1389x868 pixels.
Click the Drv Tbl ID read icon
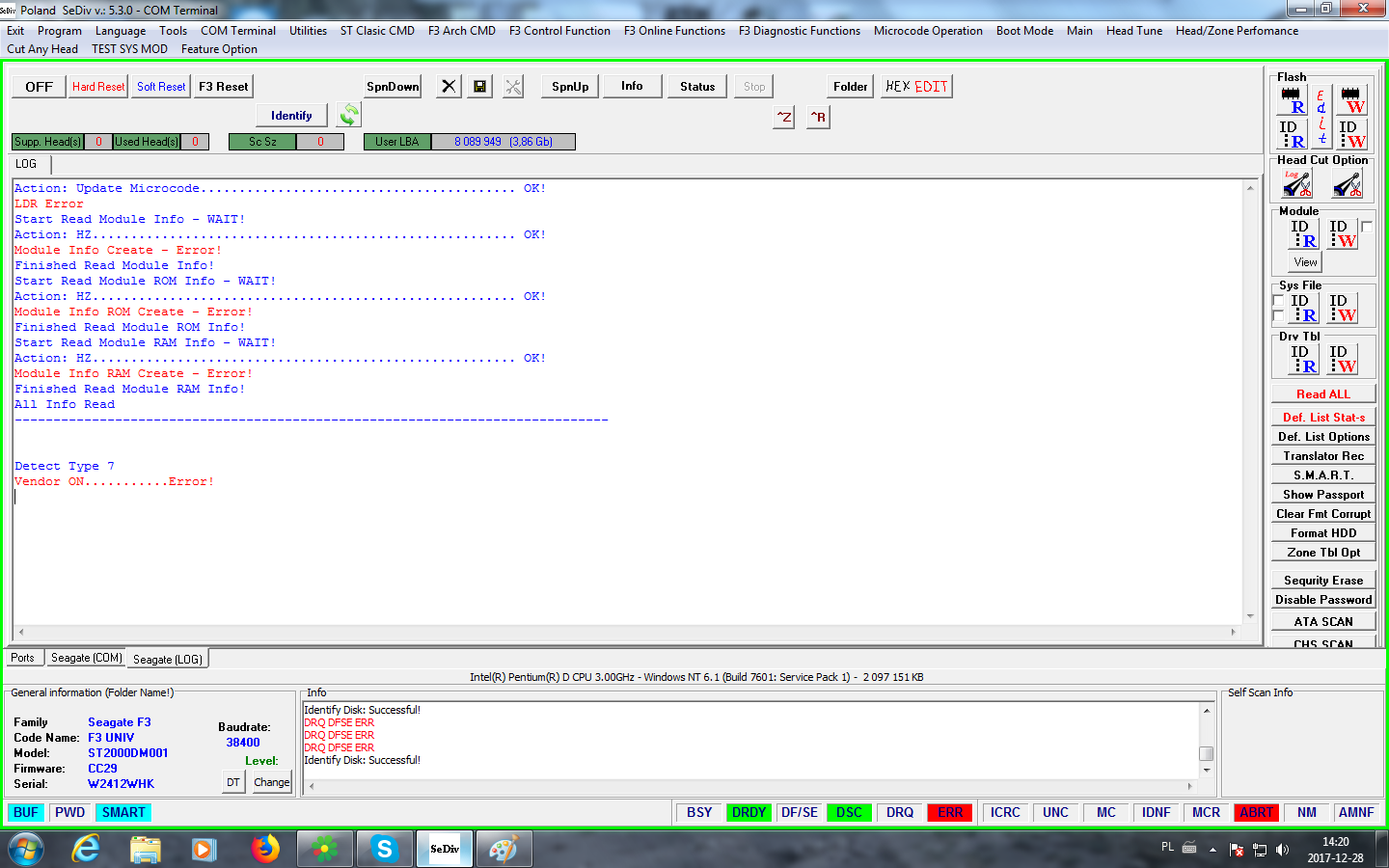point(1304,360)
